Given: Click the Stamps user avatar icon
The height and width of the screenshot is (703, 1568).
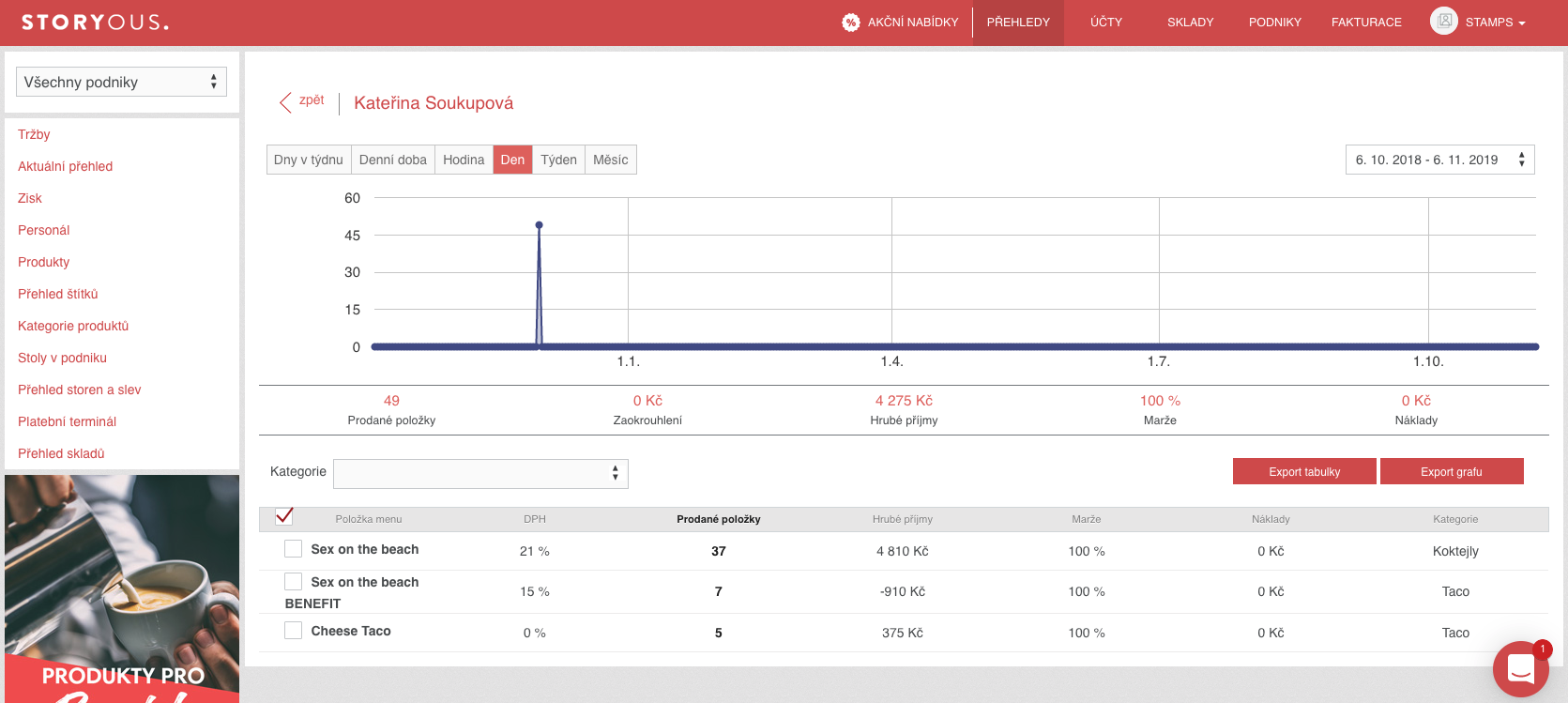Looking at the screenshot, I should coord(1444,21).
